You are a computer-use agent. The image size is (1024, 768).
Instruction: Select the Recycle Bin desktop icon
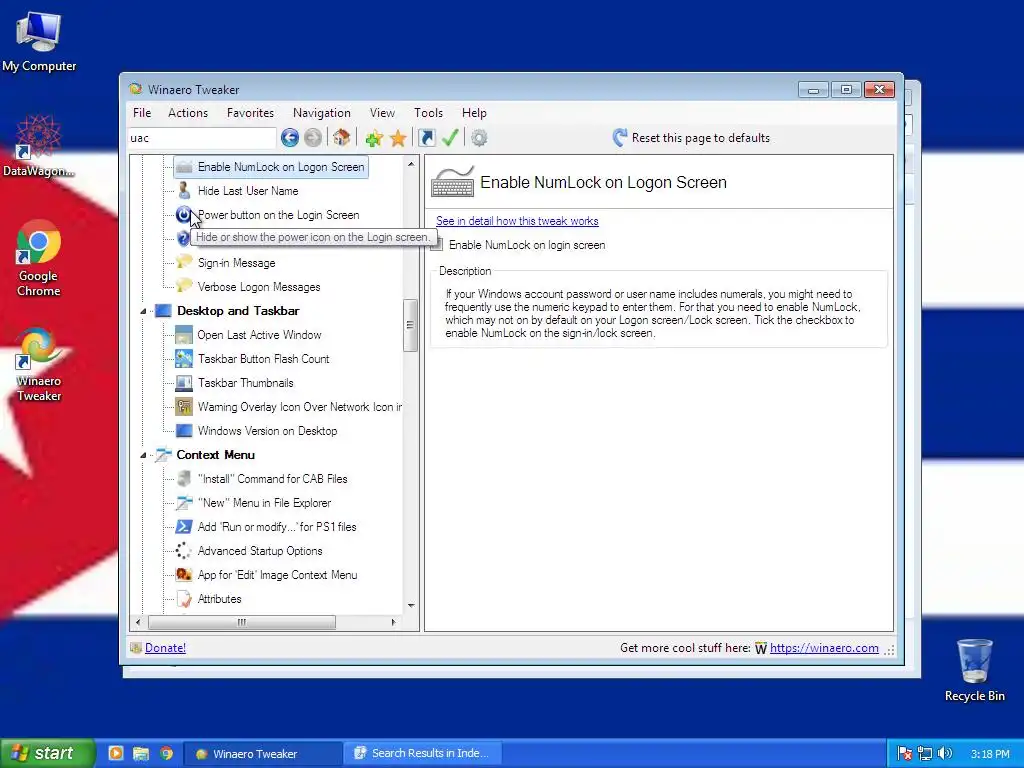(974, 671)
